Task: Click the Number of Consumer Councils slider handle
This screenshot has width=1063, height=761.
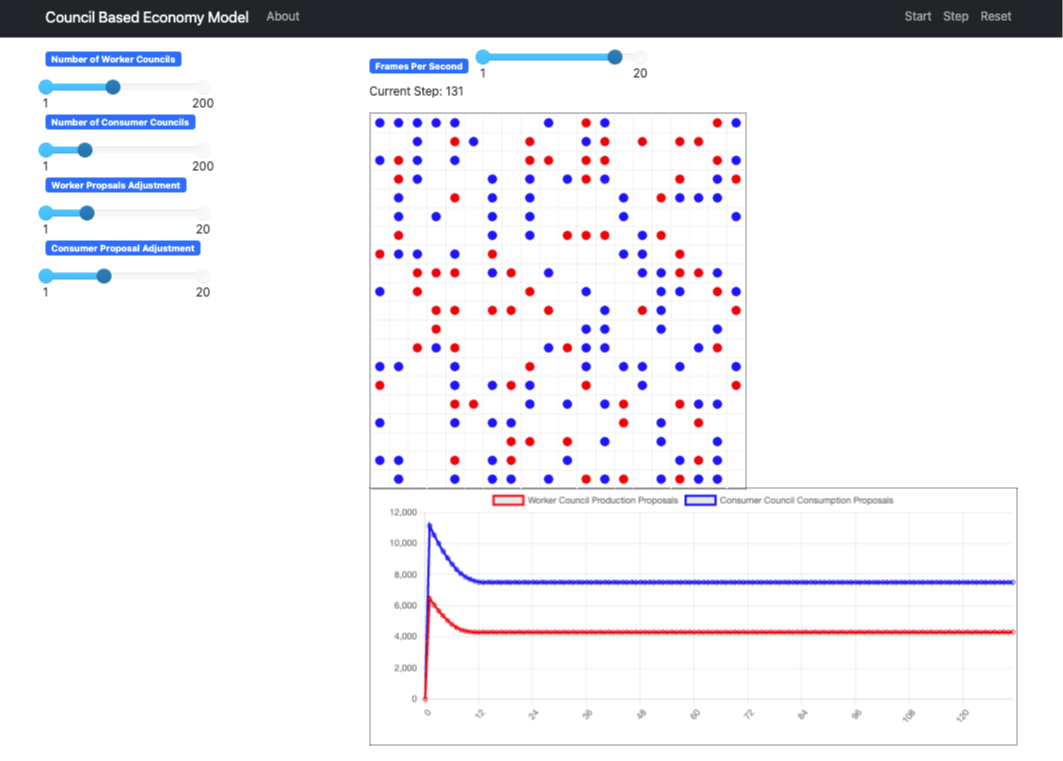Action: point(85,150)
